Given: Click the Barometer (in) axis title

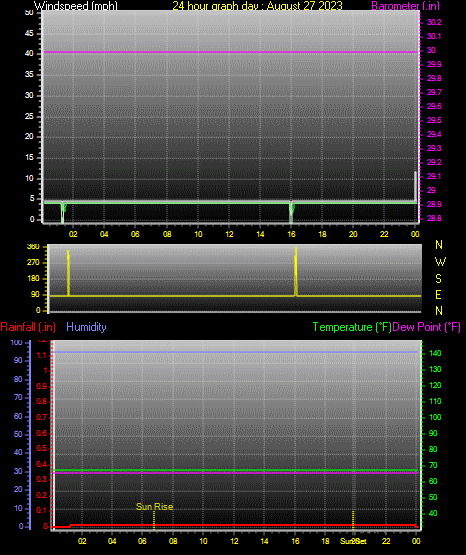Looking at the screenshot, I should click(406, 5).
